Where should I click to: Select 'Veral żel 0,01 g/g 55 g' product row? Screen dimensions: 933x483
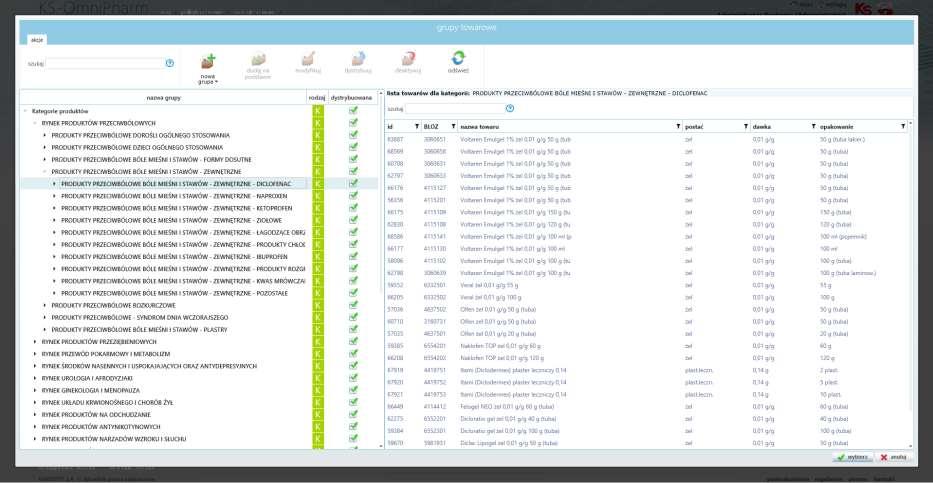(x=646, y=285)
